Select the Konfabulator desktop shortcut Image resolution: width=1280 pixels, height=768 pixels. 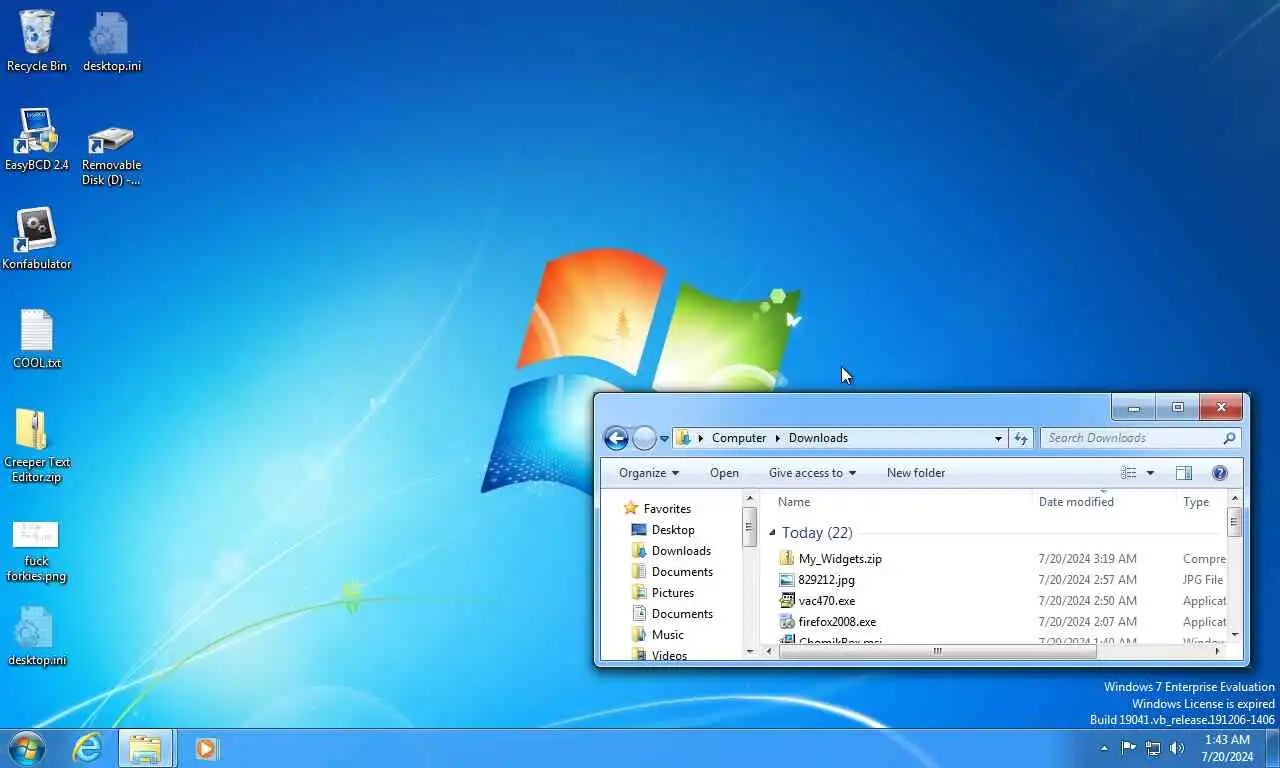click(x=37, y=239)
